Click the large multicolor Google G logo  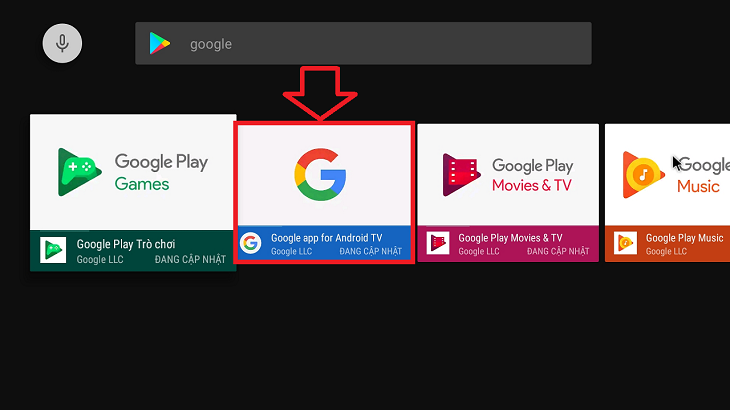(320, 175)
